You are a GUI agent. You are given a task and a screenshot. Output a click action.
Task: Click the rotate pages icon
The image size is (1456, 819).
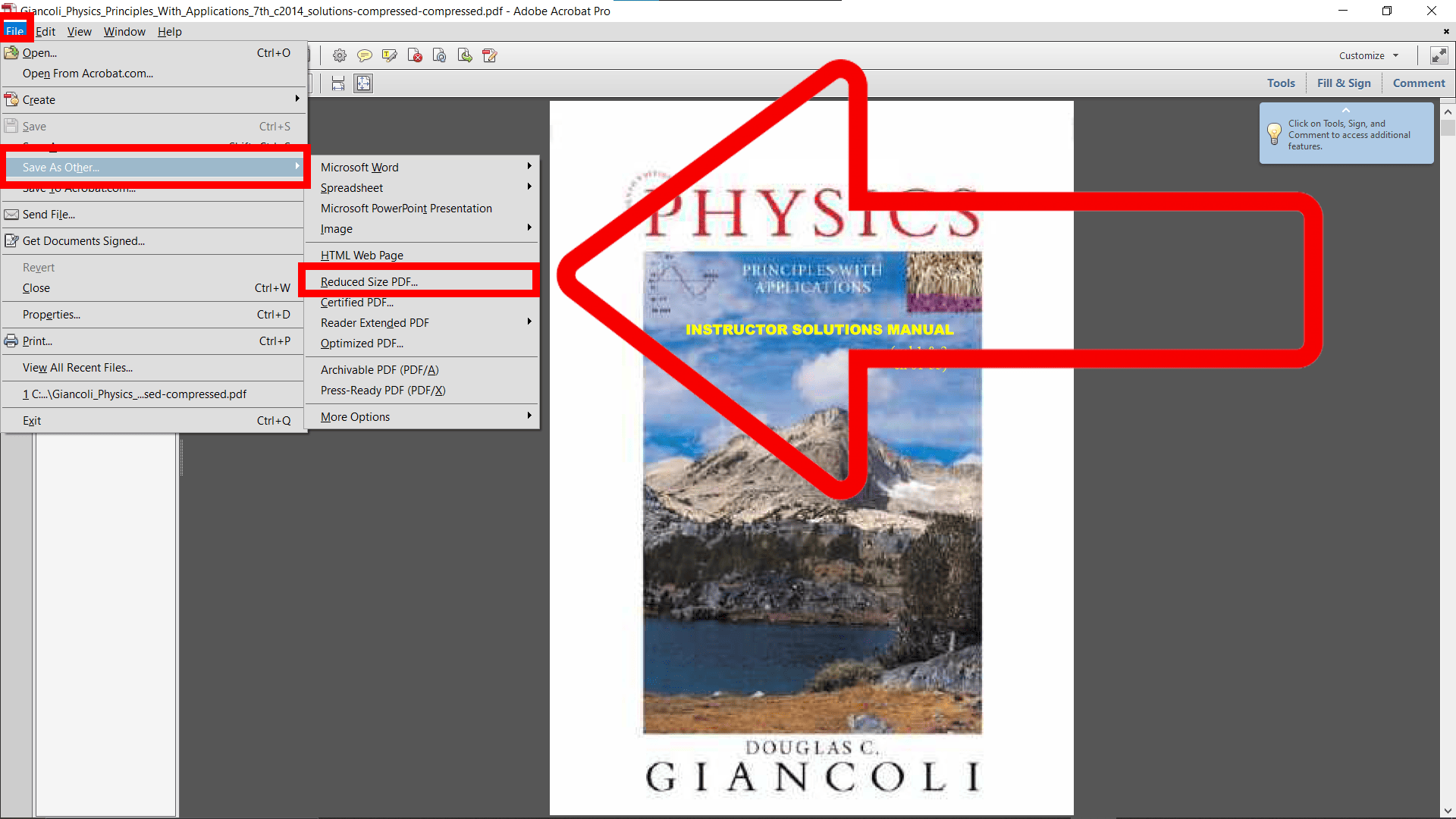[x=439, y=55]
